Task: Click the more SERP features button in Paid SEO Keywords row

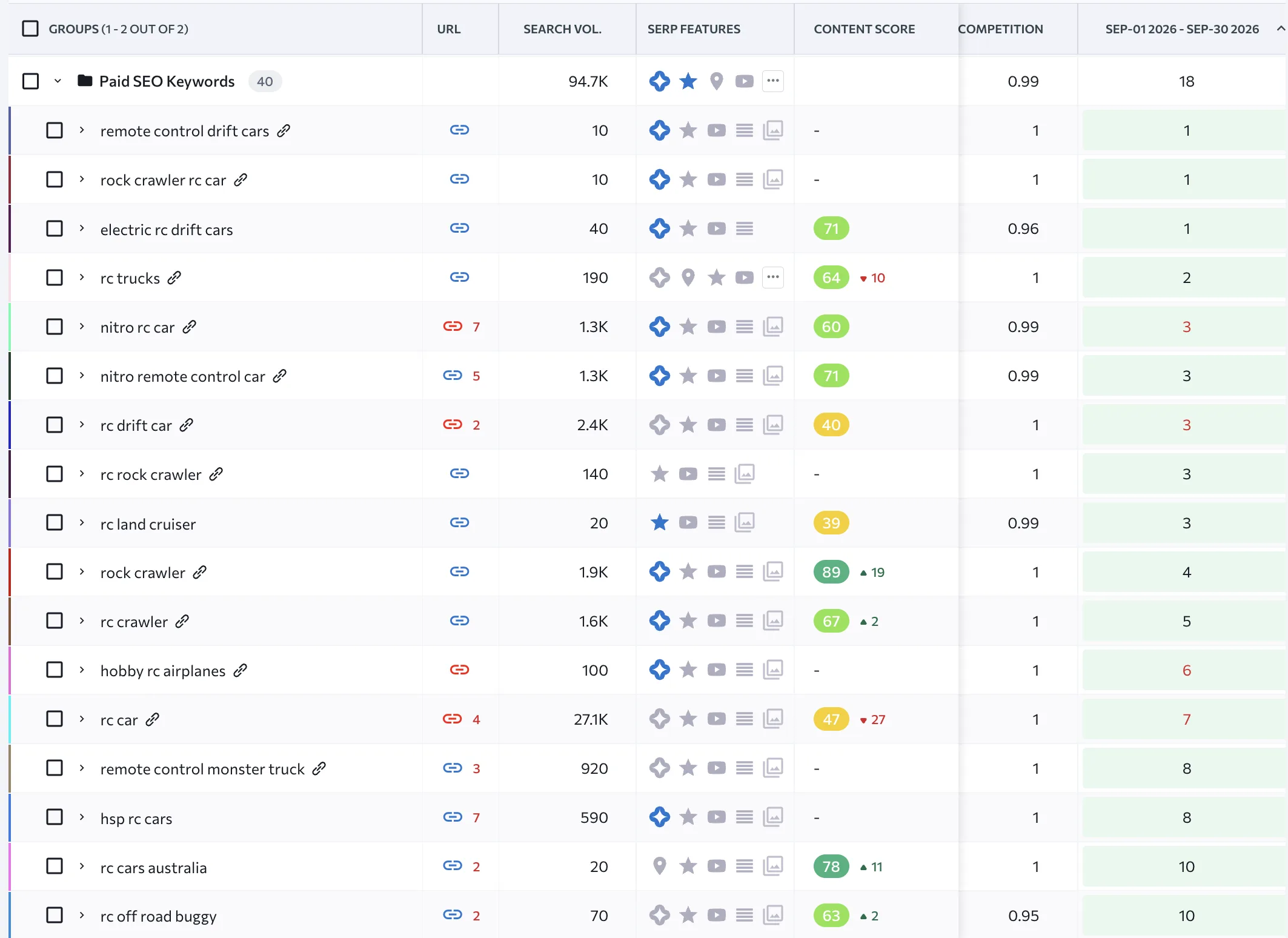Action: [x=773, y=81]
